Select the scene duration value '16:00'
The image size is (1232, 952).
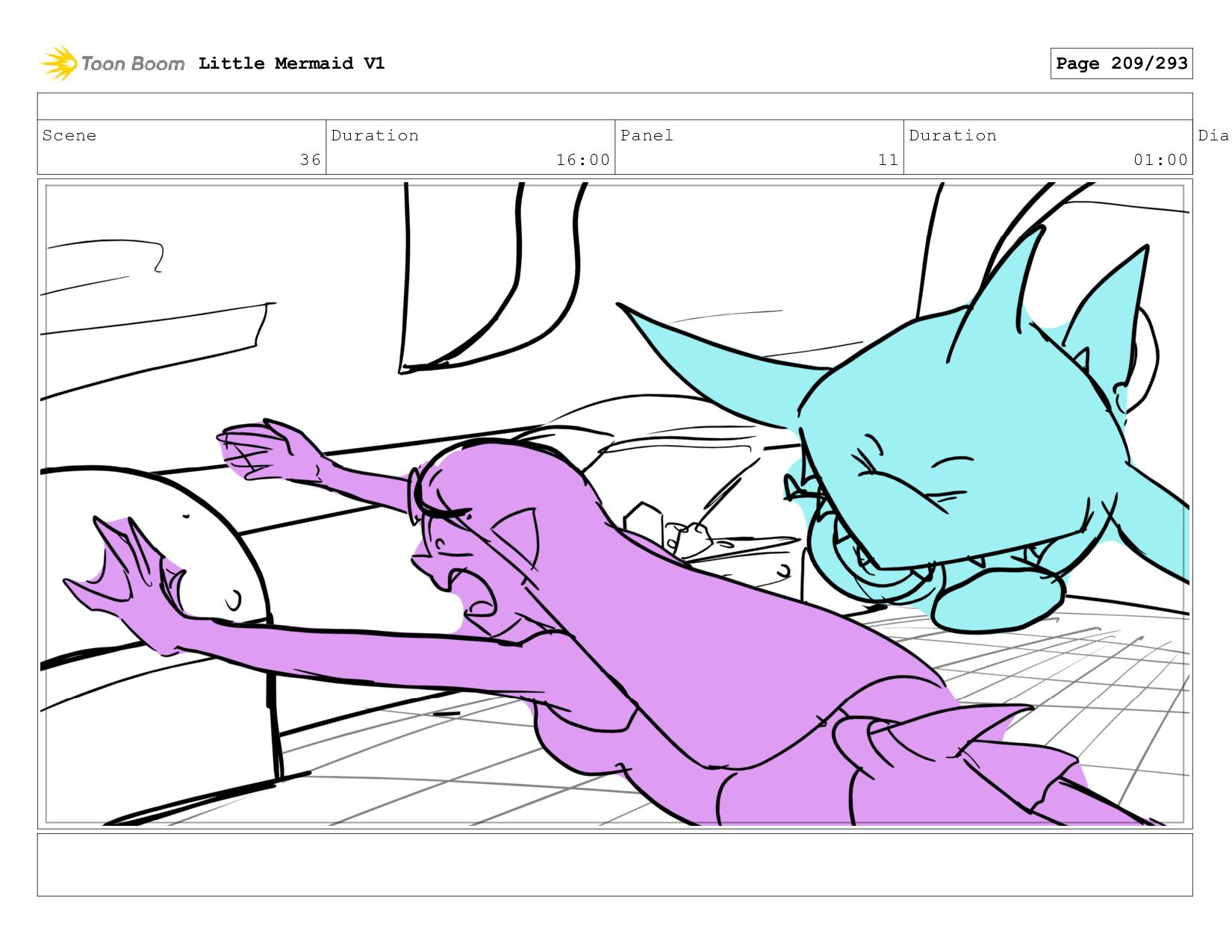click(x=582, y=160)
